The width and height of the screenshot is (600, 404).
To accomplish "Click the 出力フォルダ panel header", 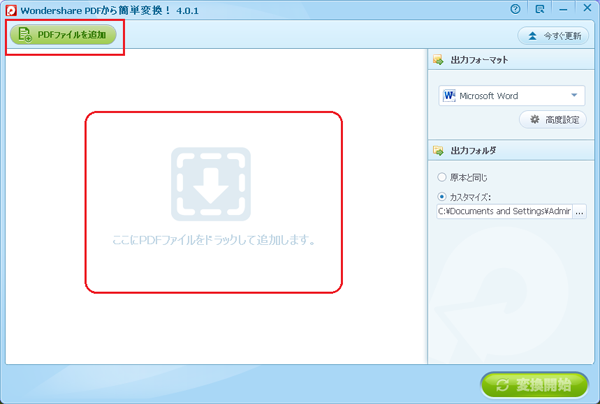I will [511, 150].
